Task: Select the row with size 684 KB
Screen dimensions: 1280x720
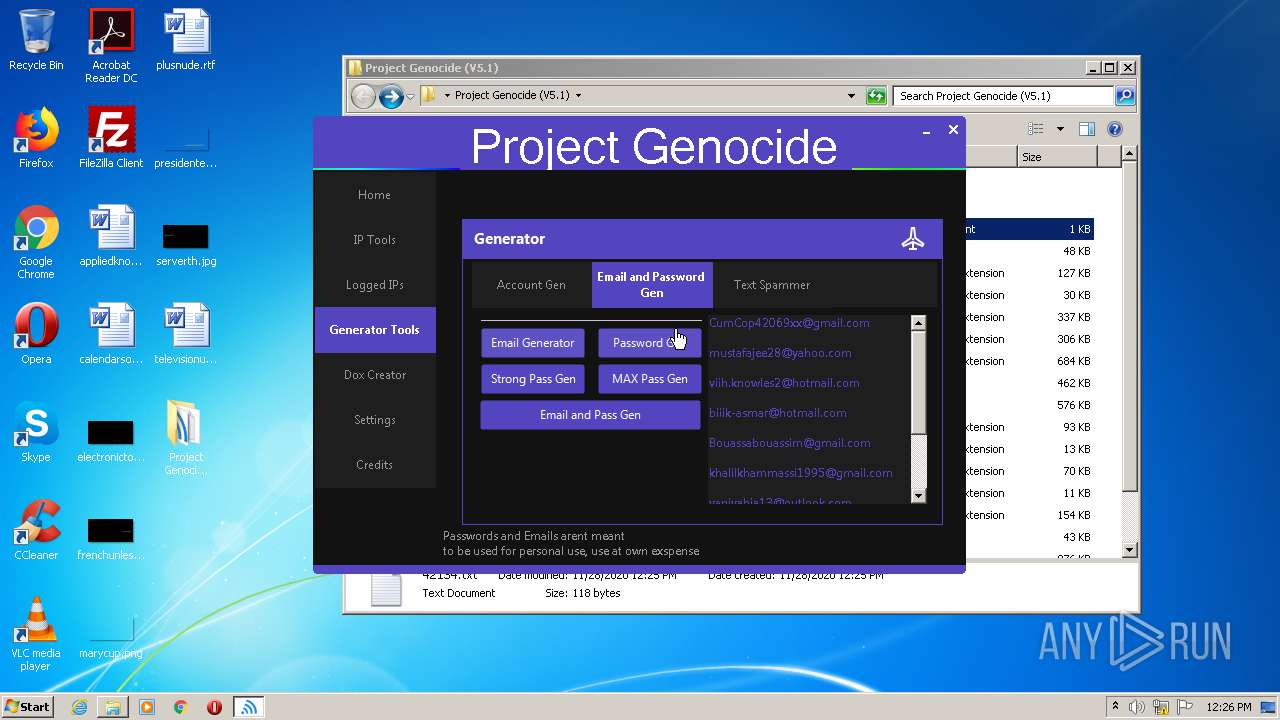Action: point(1028,361)
